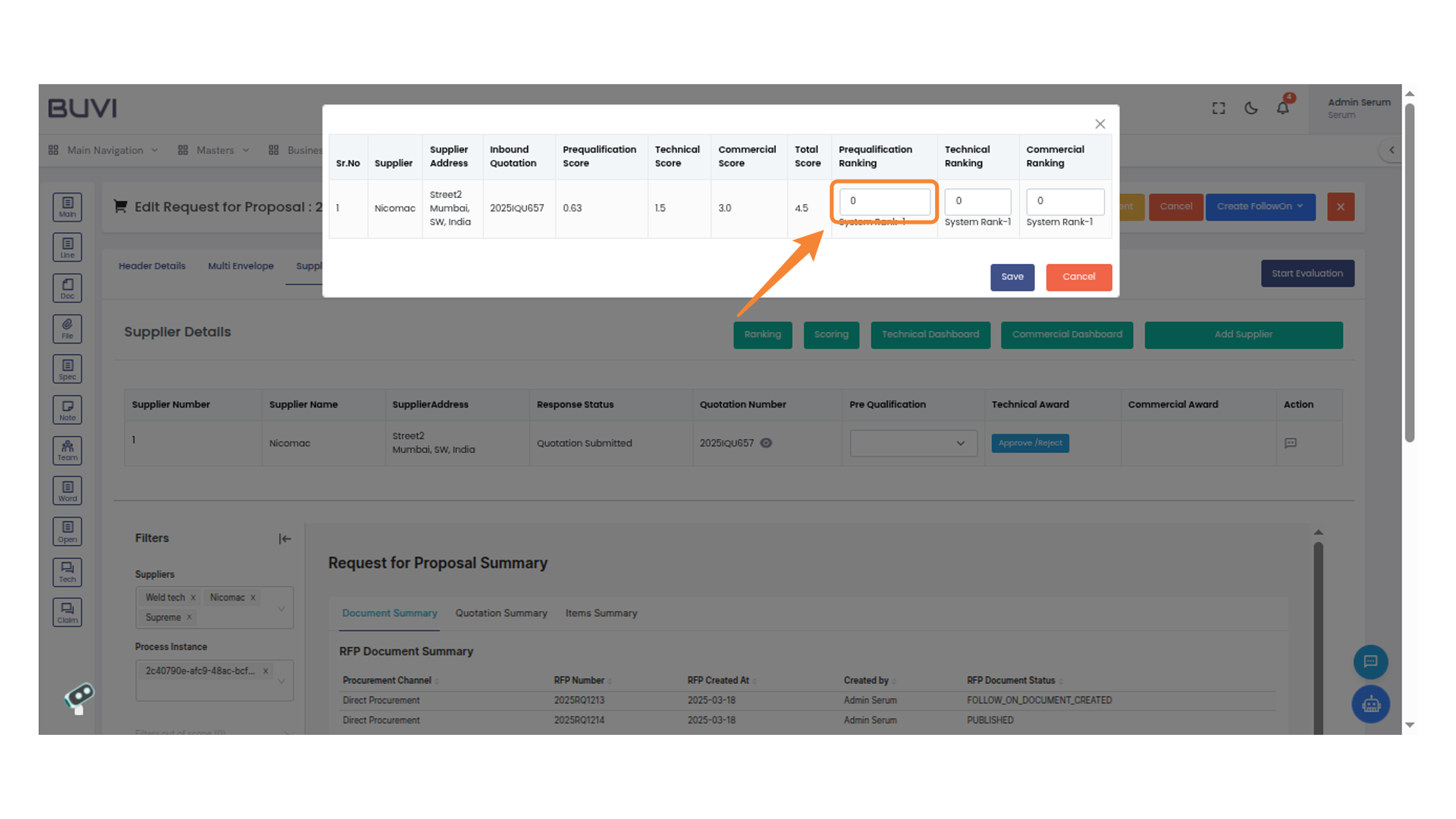Toggle dark mode moon icon

click(1251, 108)
